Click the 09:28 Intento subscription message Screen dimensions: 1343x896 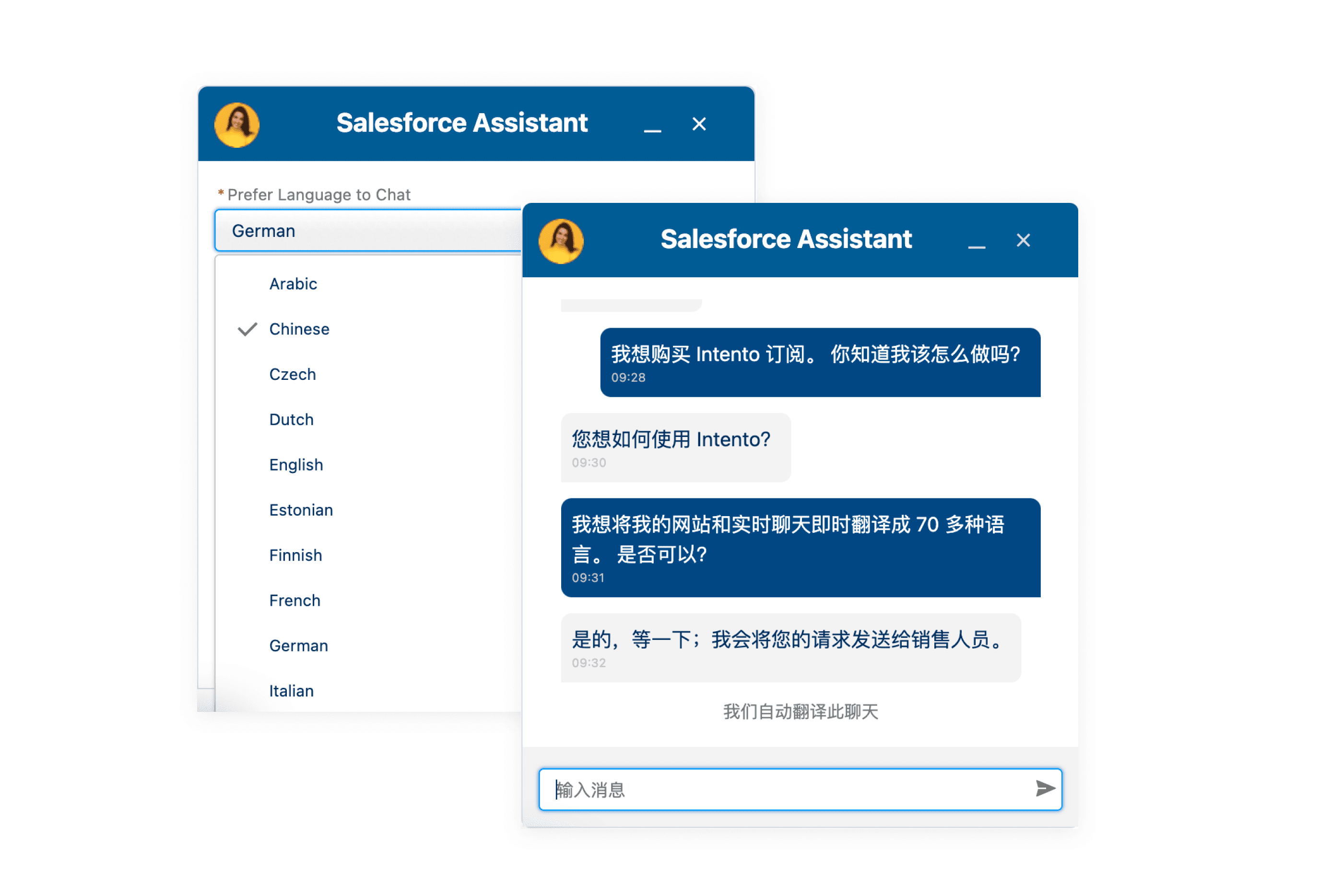(820, 362)
